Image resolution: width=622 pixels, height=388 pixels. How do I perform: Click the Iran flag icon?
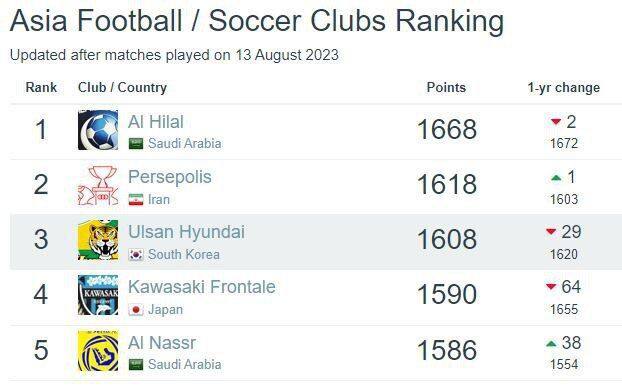[x=136, y=200]
